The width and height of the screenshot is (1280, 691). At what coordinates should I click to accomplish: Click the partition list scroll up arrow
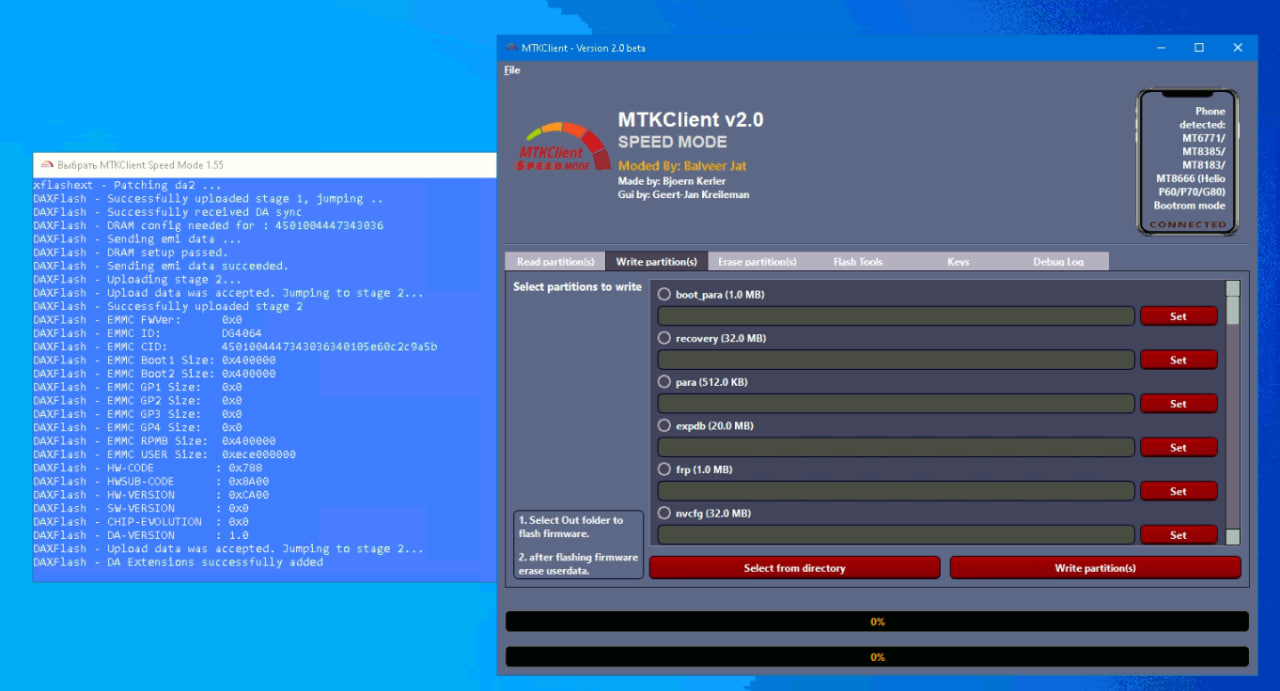[x=1233, y=288]
